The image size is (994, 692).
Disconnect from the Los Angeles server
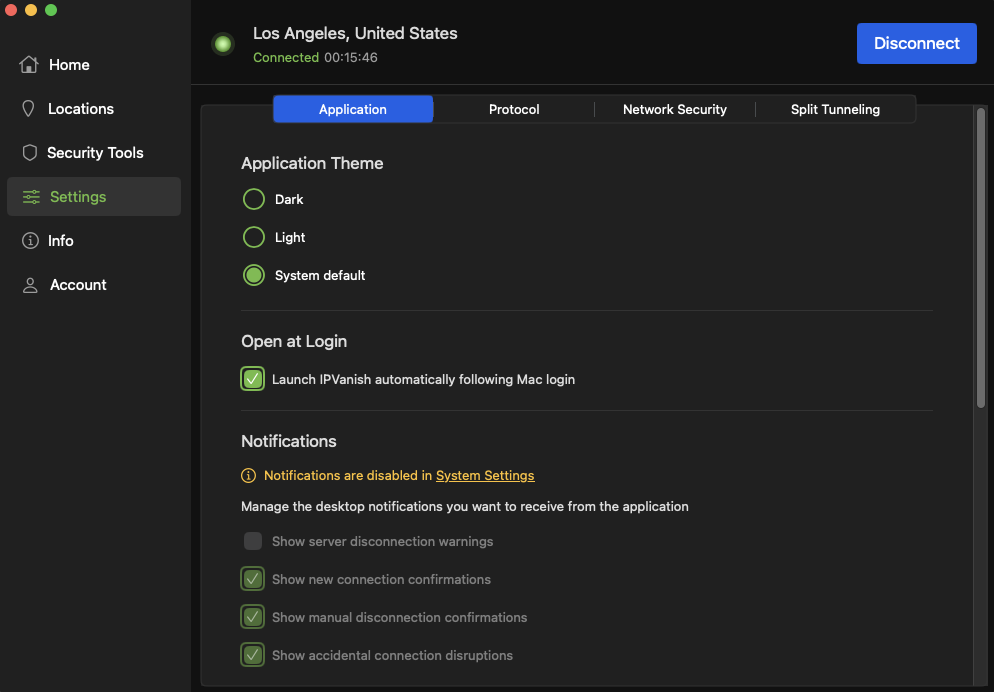(916, 43)
